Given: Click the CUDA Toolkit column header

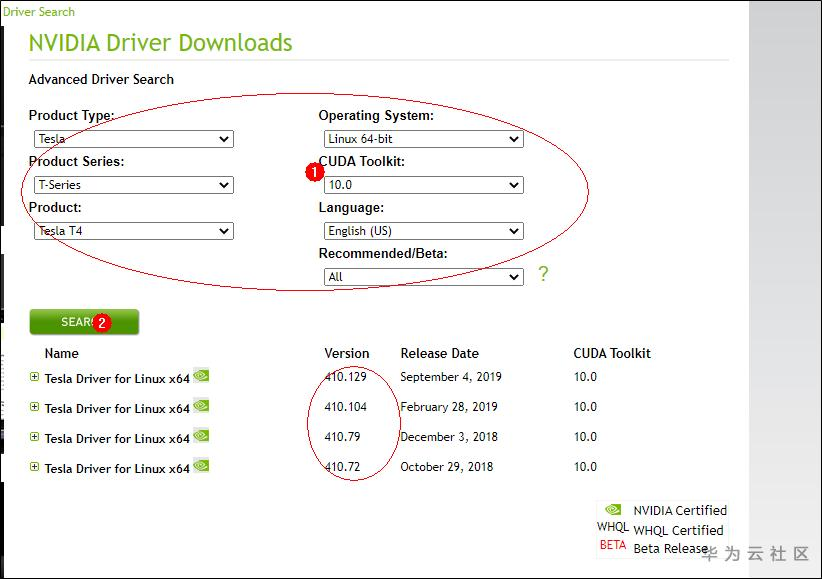Looking at the screenshot, I should pyautogui.click(x=612, y=353).
